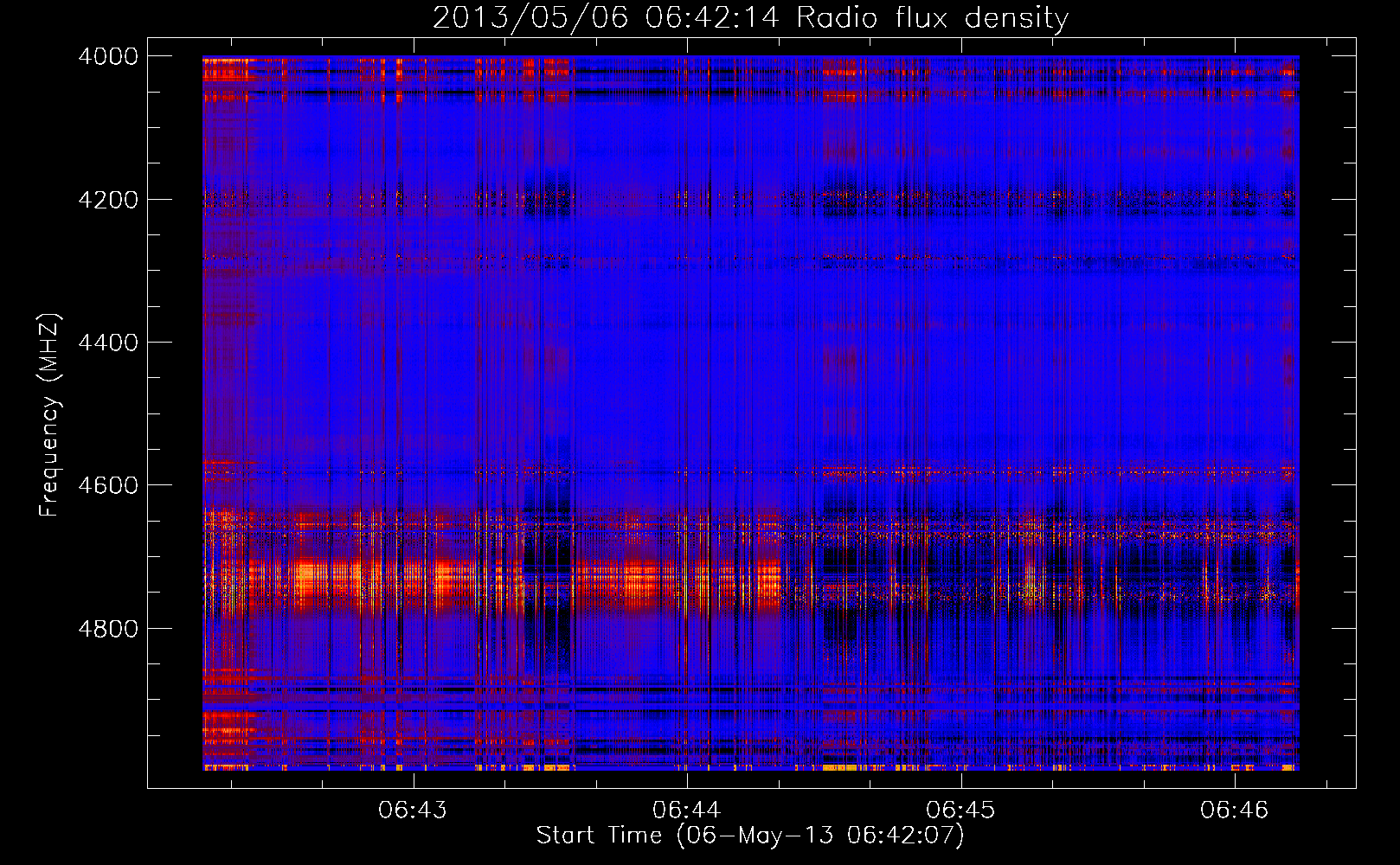Click the '06:44' time axis label
Image resolution: width=1400 pixels, height=865 pixels.
[x=687, y=810]
